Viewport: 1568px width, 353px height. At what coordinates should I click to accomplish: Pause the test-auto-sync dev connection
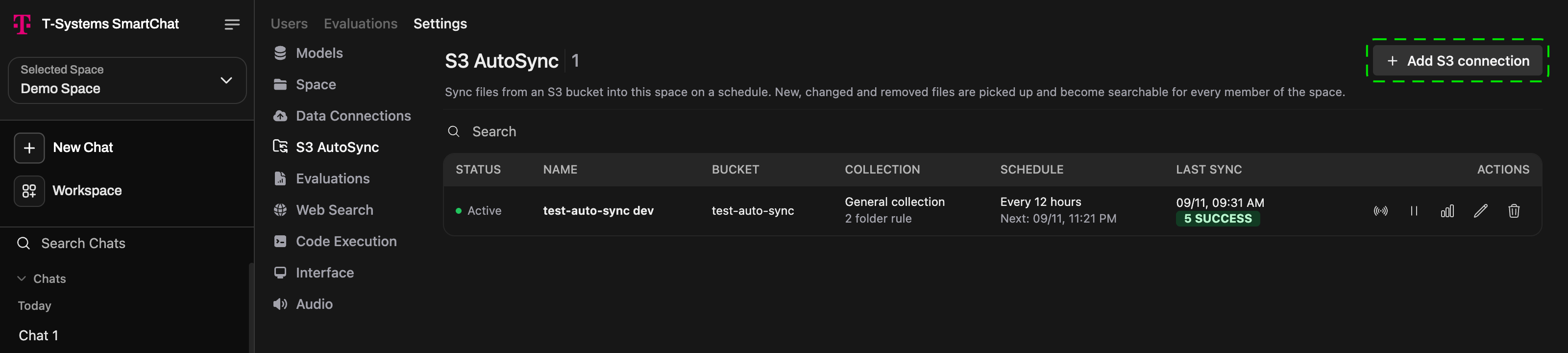pyautogui.click(x=1414, y=211)
